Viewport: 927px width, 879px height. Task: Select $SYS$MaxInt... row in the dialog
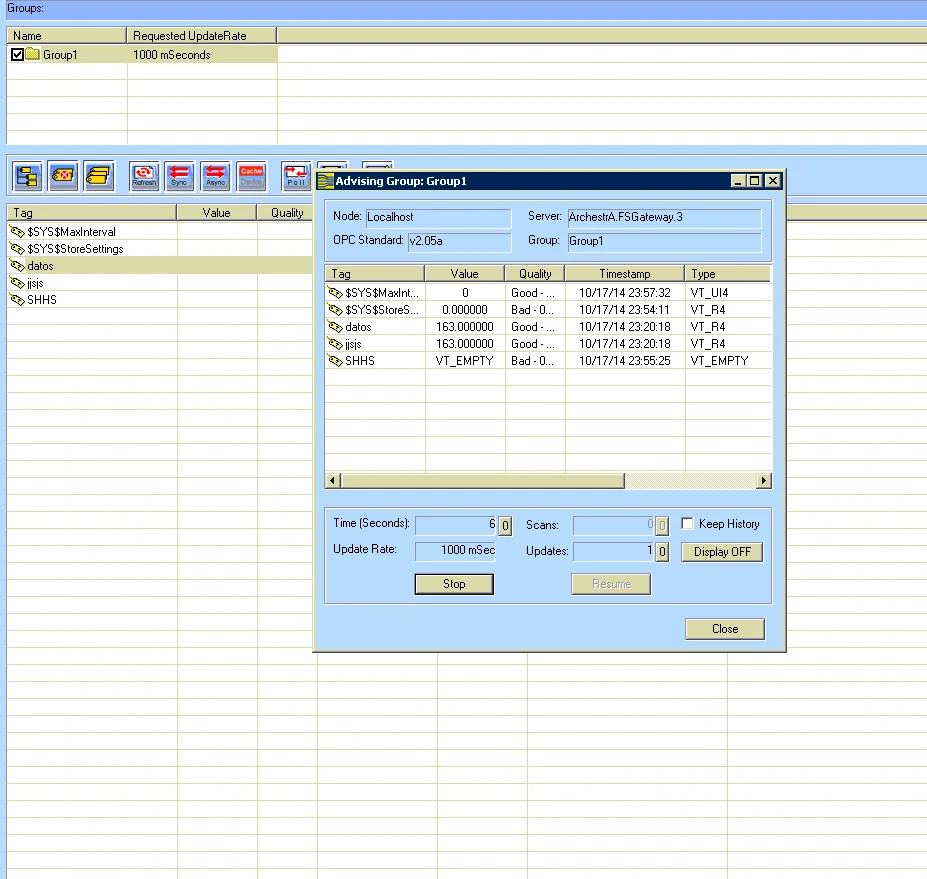[x=548, y=293]
